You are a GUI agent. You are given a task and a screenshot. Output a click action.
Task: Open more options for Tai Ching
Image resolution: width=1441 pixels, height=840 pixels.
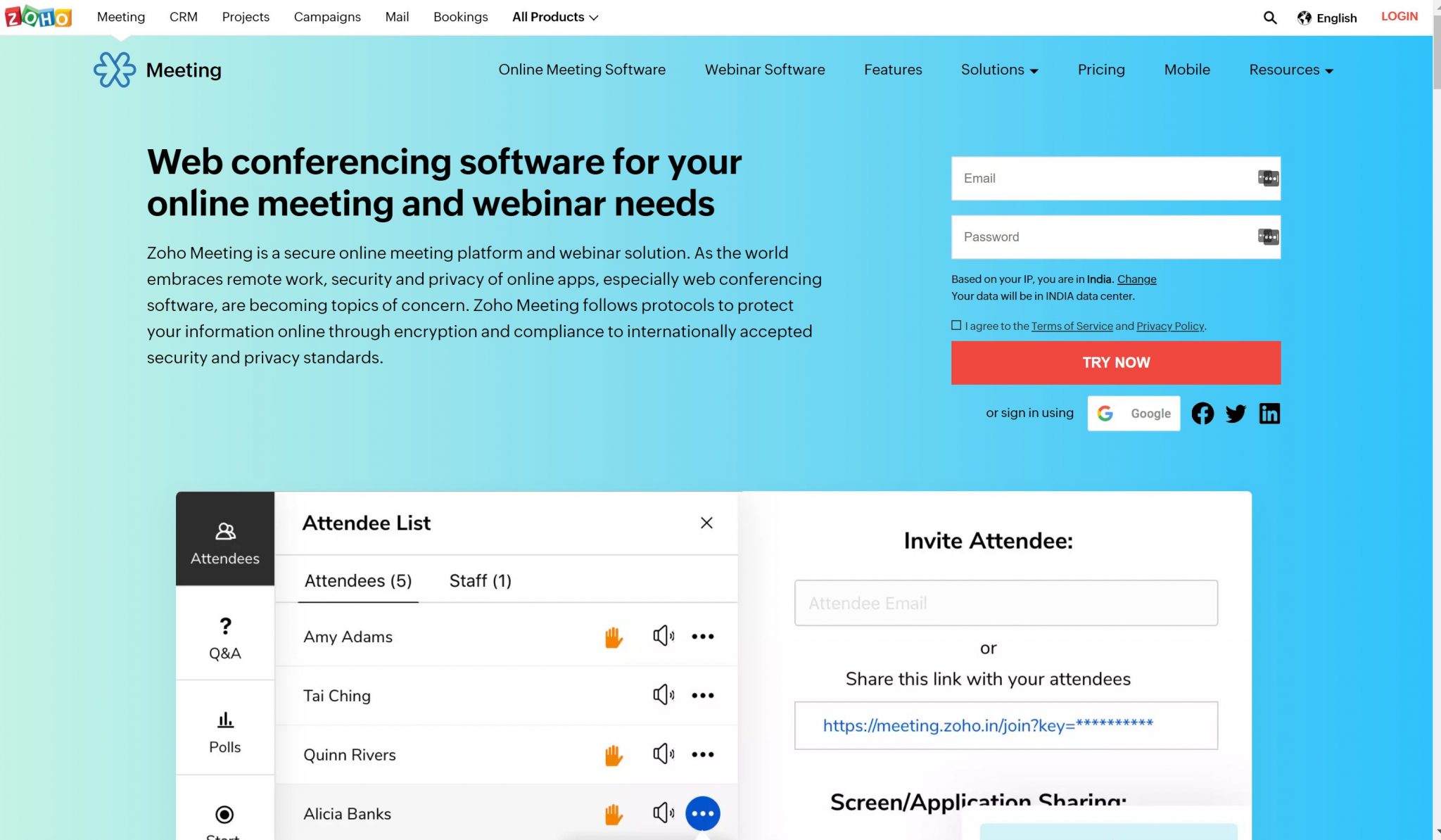click(702, 696)
